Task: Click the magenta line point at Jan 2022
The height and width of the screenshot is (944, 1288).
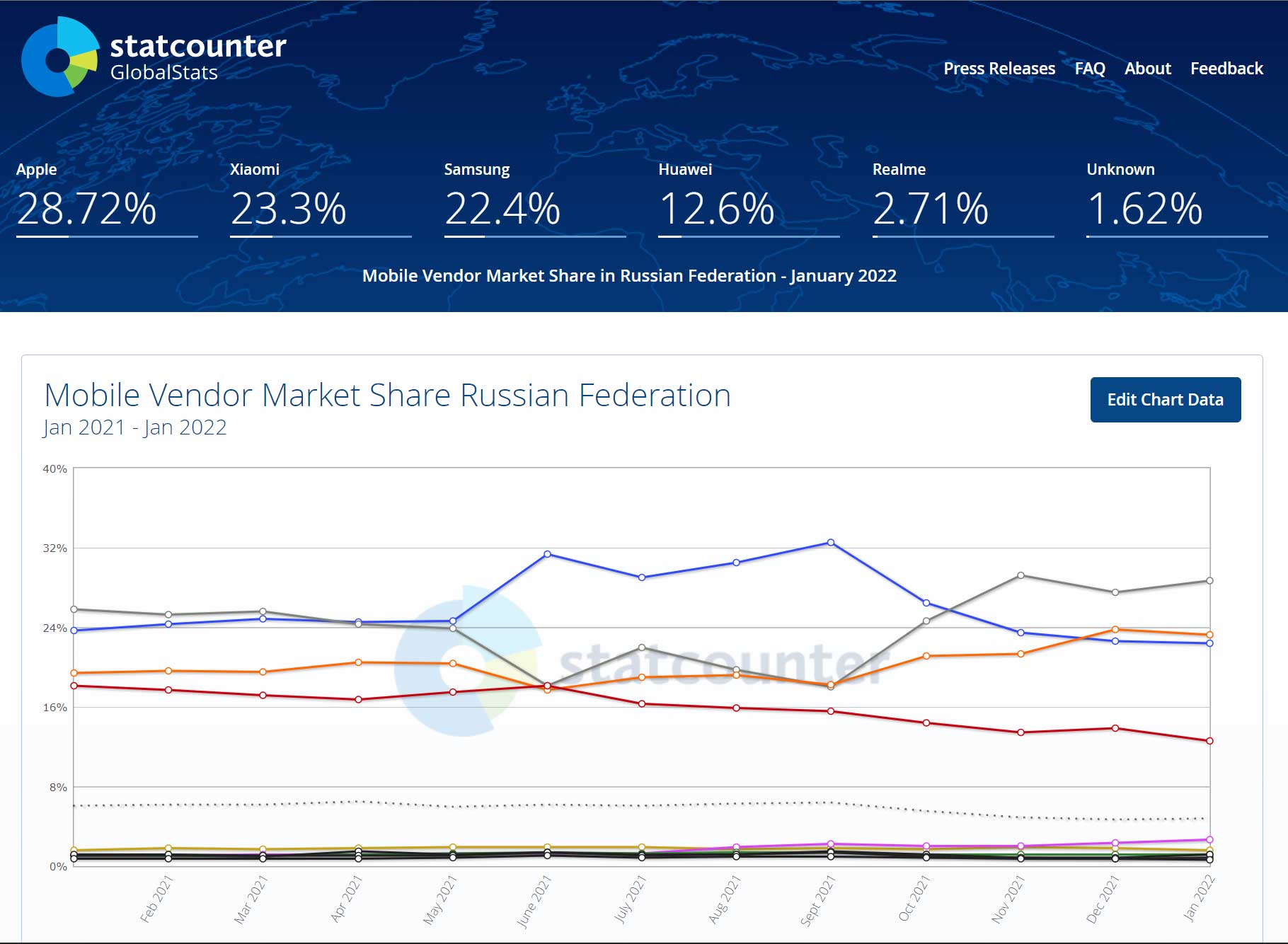Action: [x=1209, y=840]
